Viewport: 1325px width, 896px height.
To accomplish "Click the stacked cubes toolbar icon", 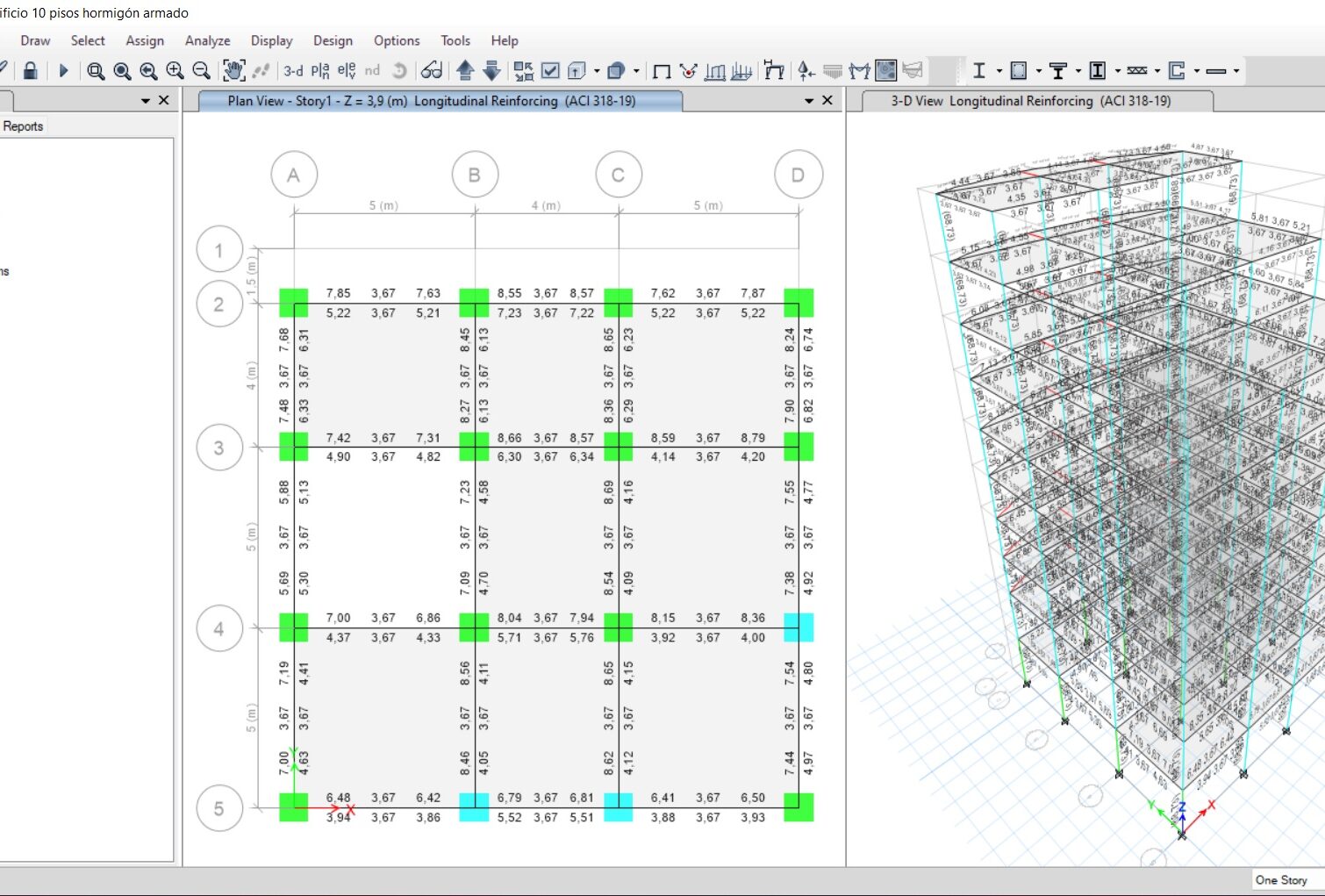I will (x=616, y=70).
